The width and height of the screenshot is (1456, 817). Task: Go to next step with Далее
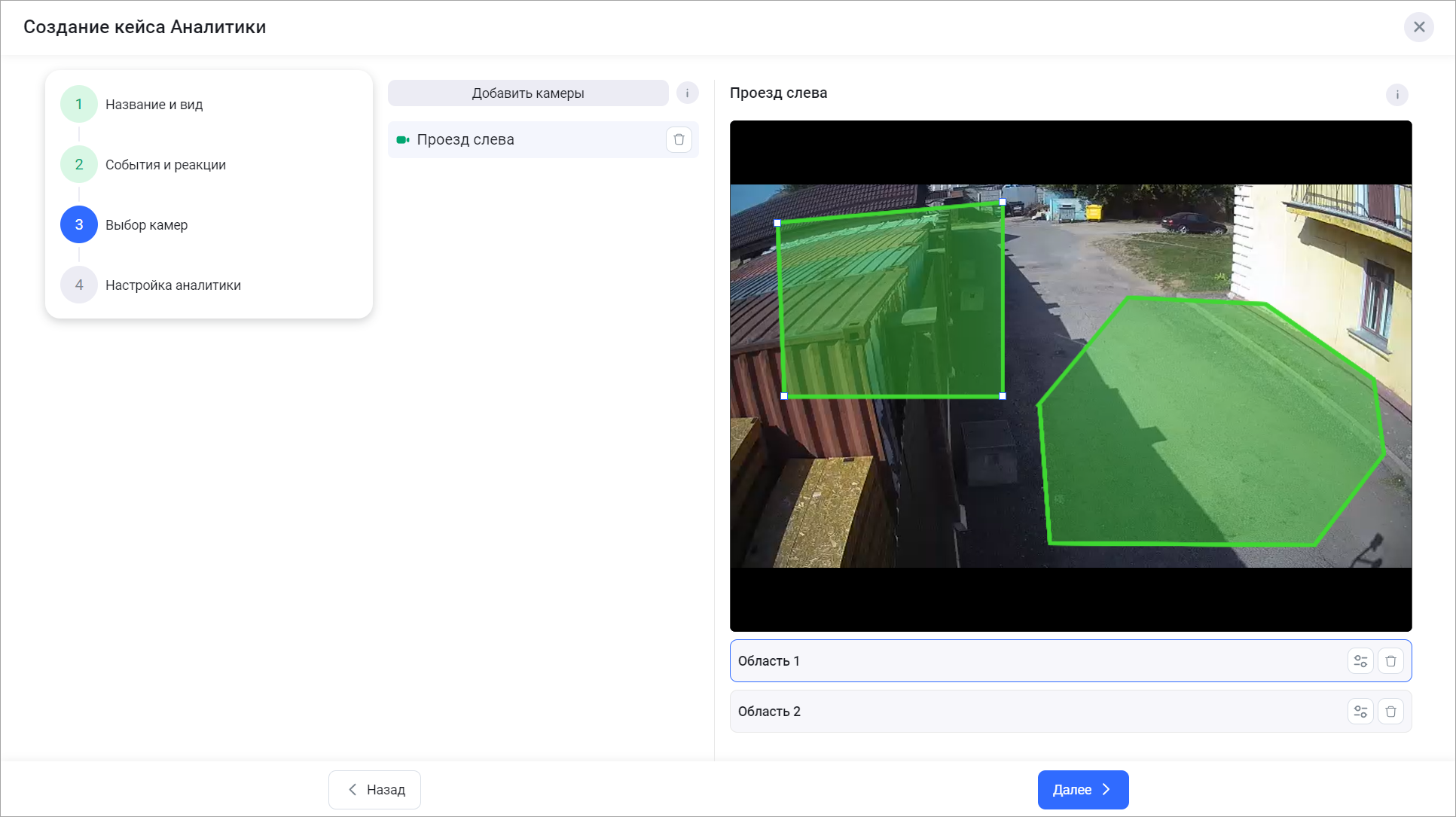1082,790
